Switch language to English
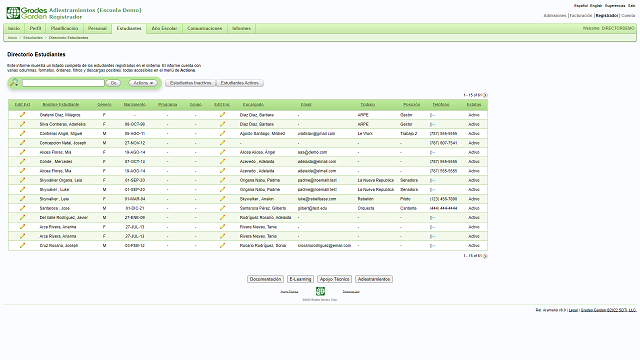640x360 pixels. [x=596, y=6]
